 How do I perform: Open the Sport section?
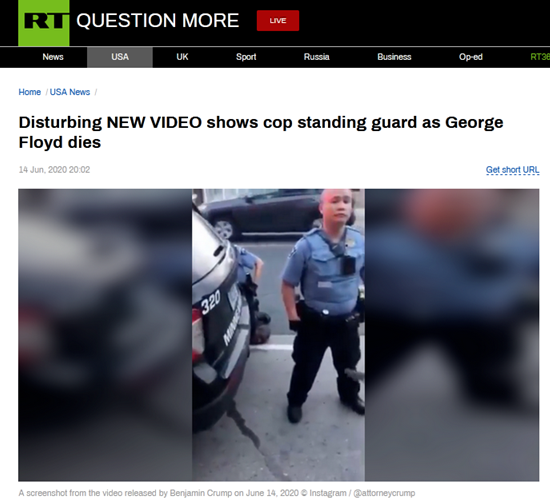246,57
